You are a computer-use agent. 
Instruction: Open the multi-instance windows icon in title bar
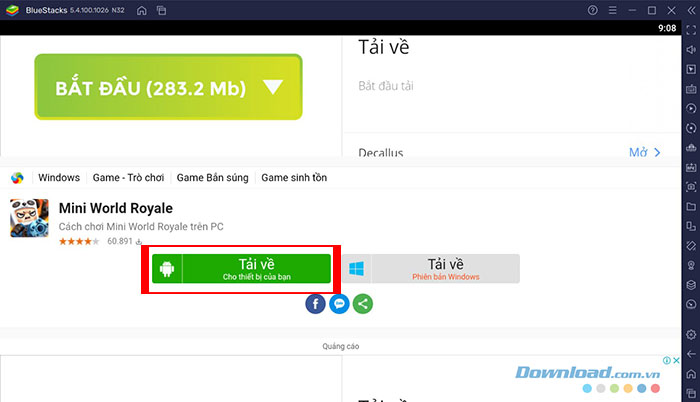[x=161, y=10]
